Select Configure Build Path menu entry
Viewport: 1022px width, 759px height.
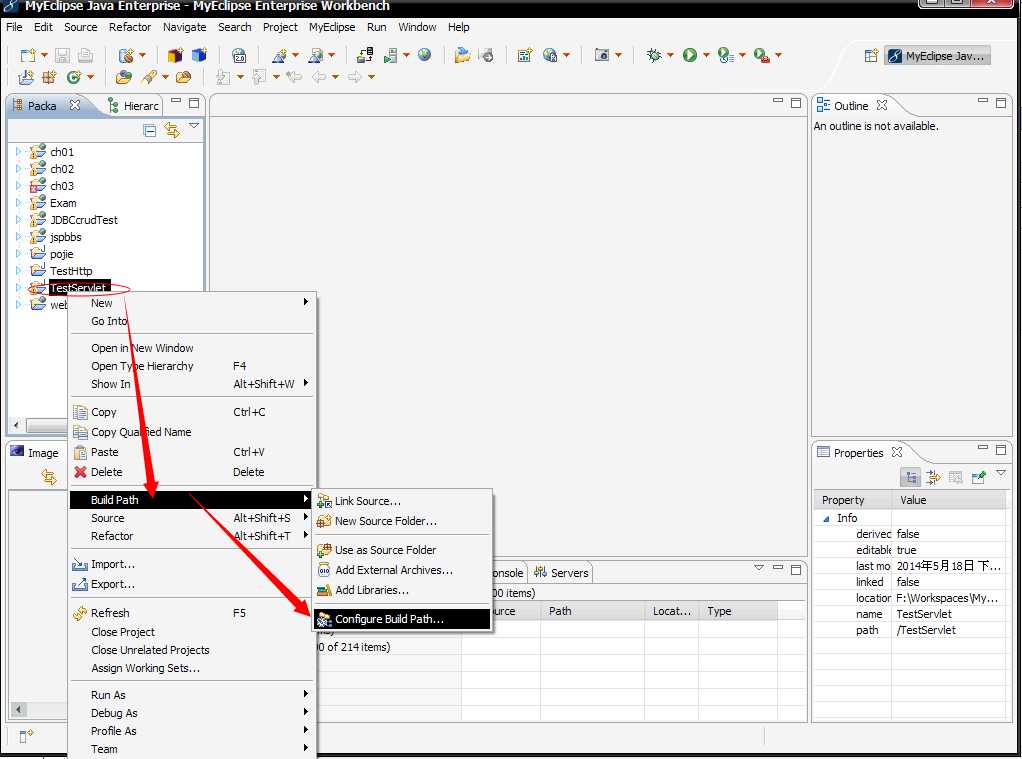402,619
